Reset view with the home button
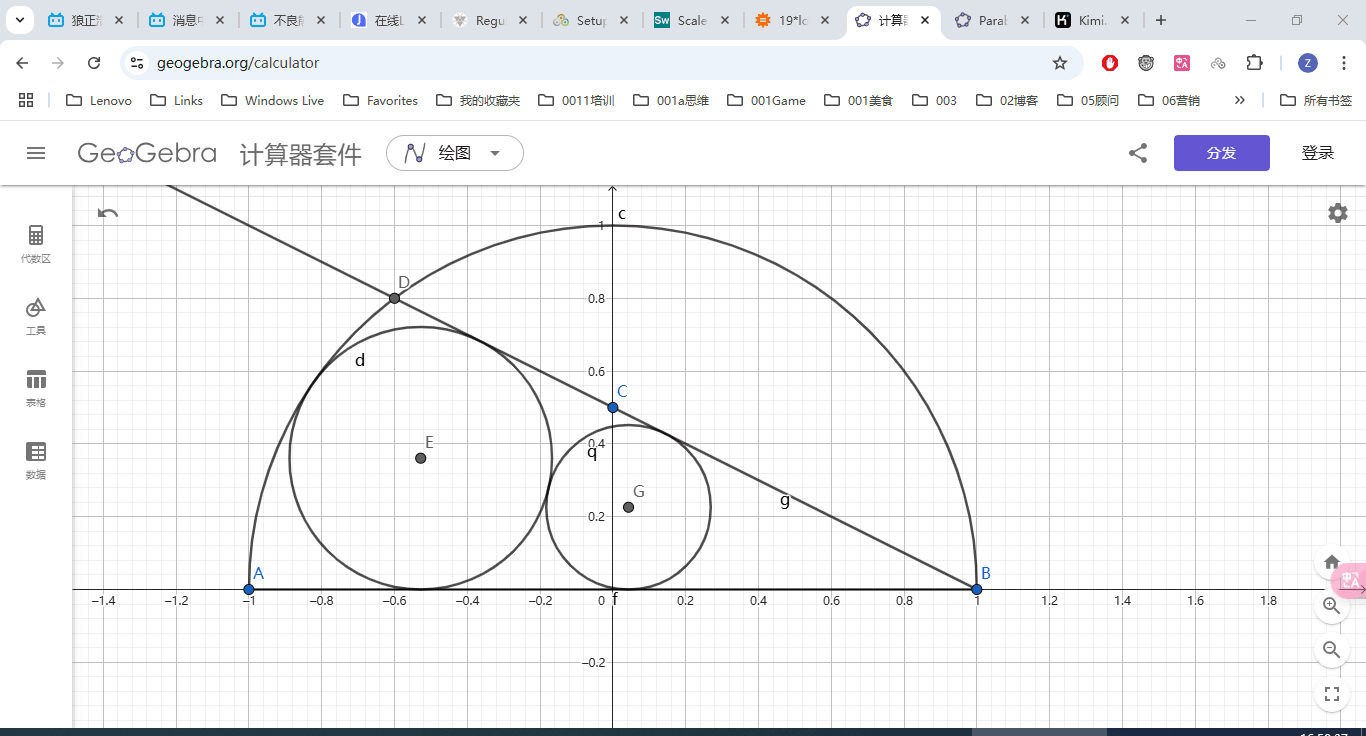This screenshot has width=1366, height=736. click(1331, 562)
